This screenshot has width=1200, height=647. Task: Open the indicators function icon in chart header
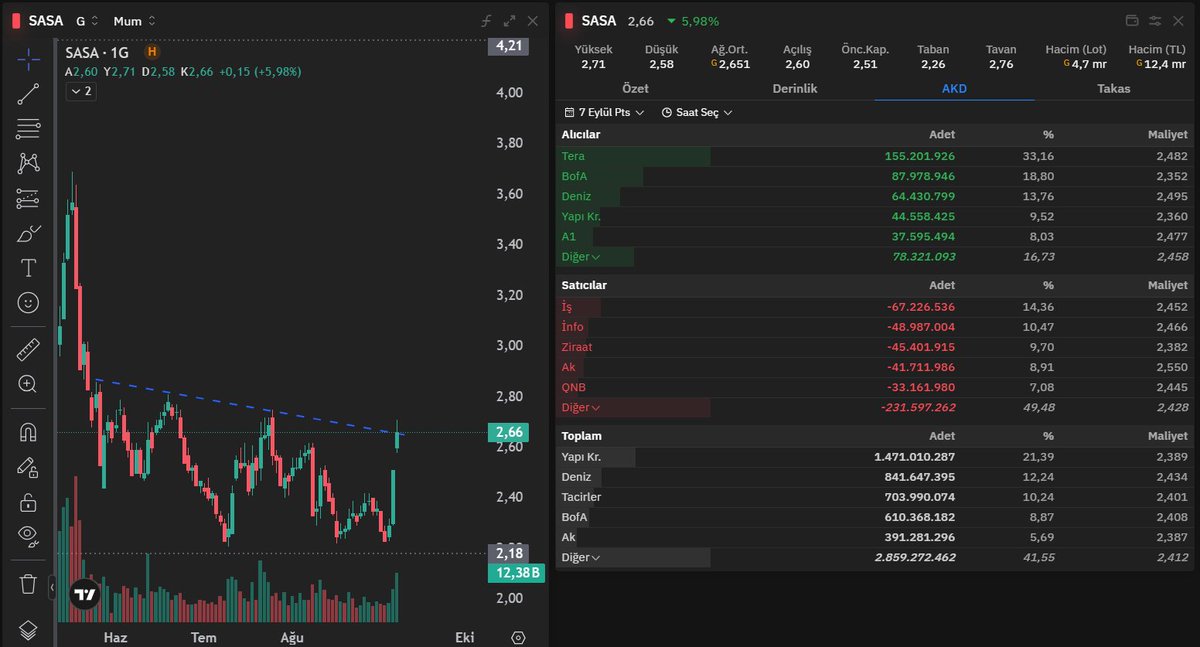pos(487,20)
